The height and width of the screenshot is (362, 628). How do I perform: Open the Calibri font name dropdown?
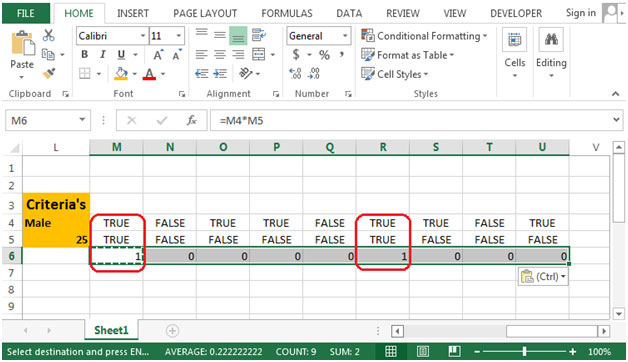[x=143, y=36]
